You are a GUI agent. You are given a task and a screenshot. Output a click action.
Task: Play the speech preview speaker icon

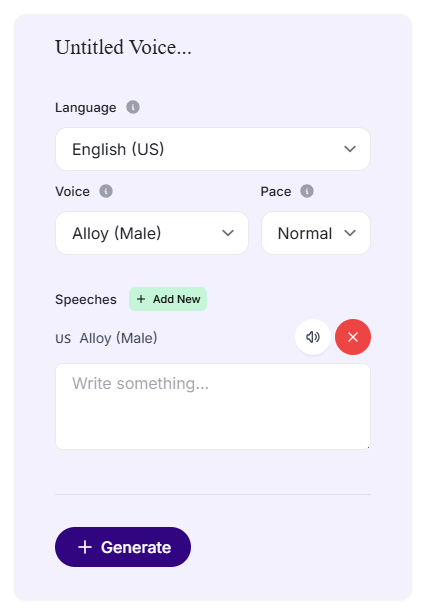coord(313,337)
